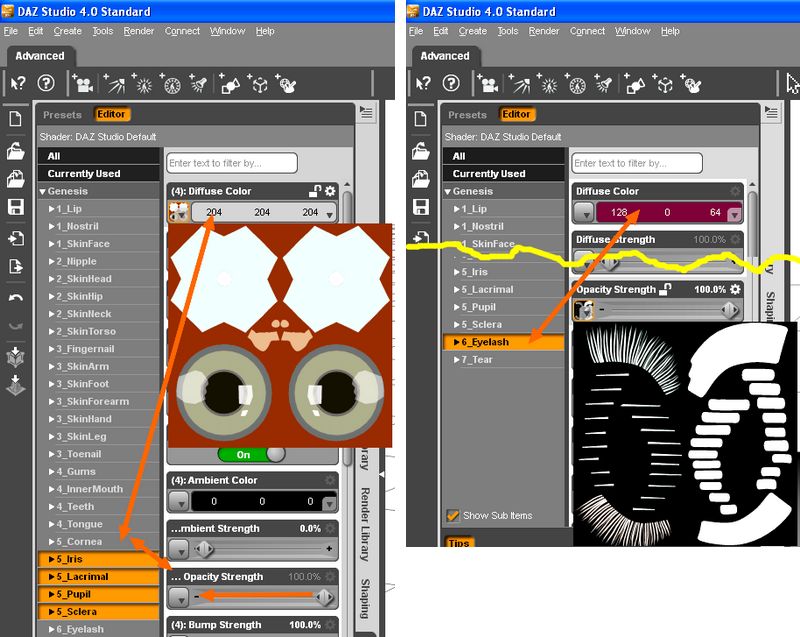Select 5_Sclera surface in left window
This screenshot has height=637, width=800.
[99, 611]
